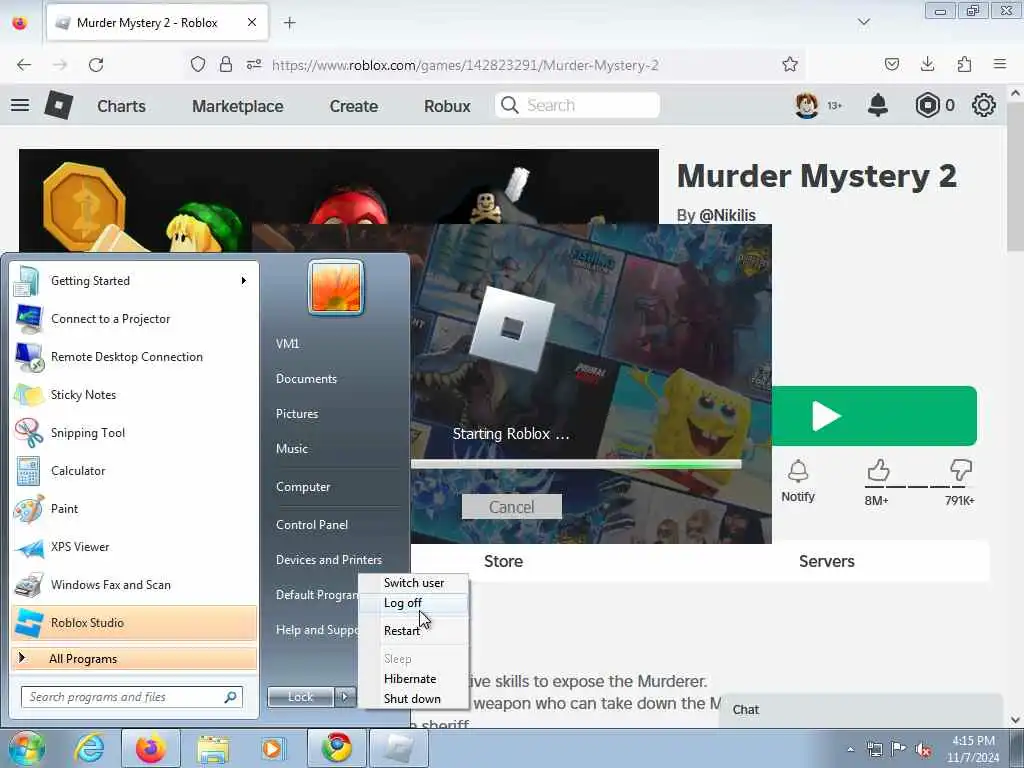Click the Roblox taskbar button
Screen dimensions: 1024x768
tap(399, 748)
